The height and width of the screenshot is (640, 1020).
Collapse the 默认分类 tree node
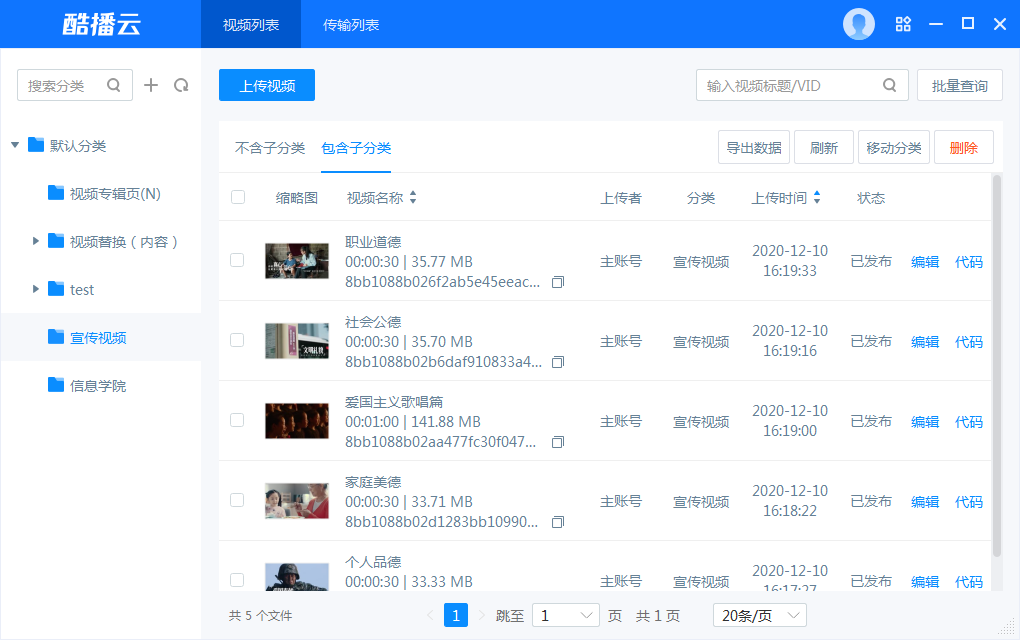click(x=13, y=144)
